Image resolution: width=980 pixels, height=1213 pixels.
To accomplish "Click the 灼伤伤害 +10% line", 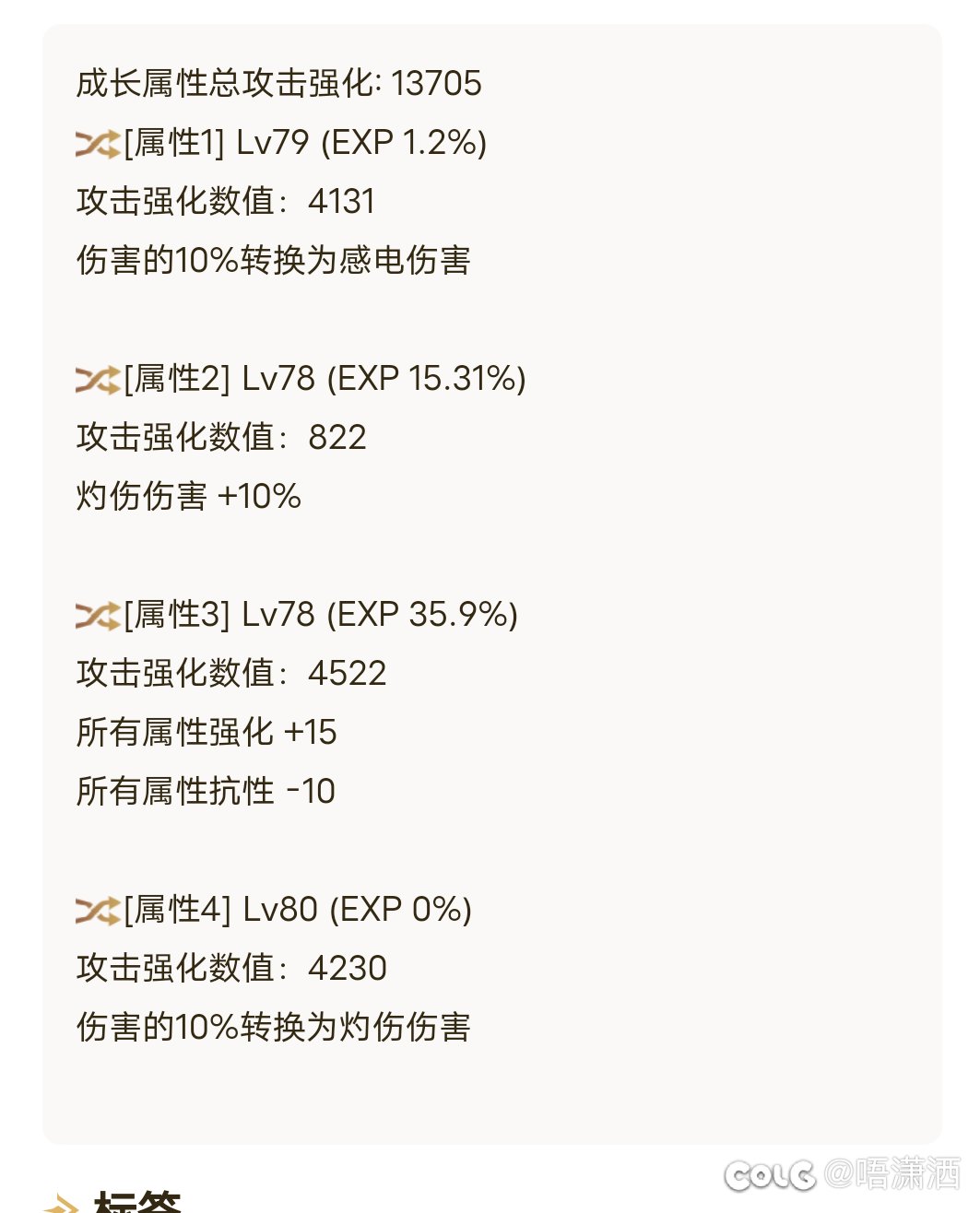I will point(189,497).
